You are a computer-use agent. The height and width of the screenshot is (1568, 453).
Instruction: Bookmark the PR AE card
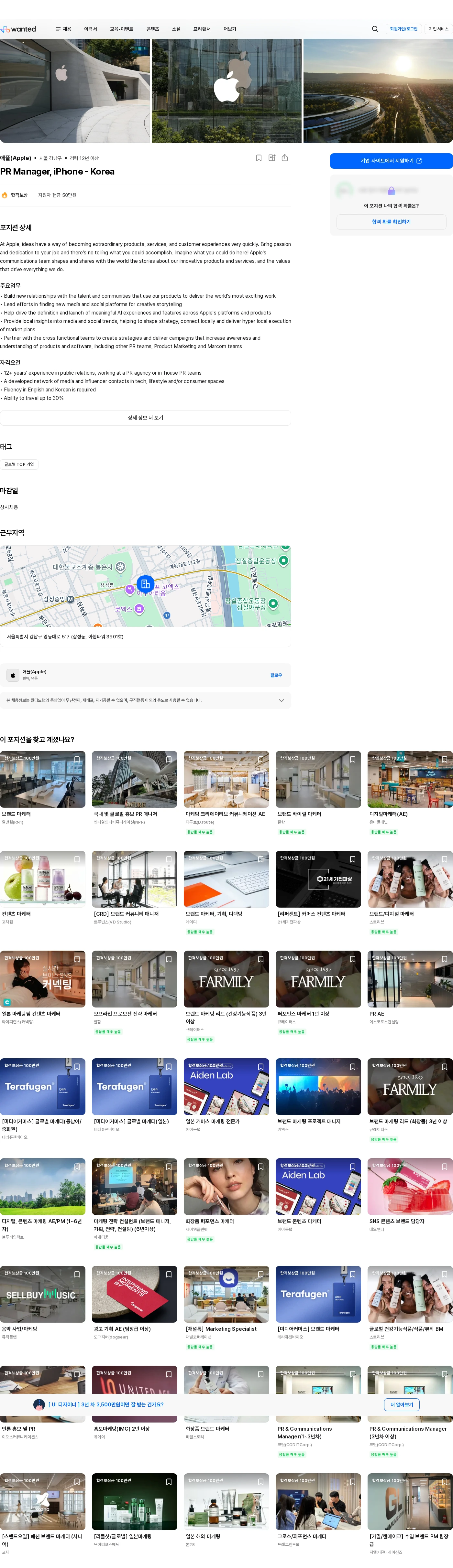coord(445,959)
